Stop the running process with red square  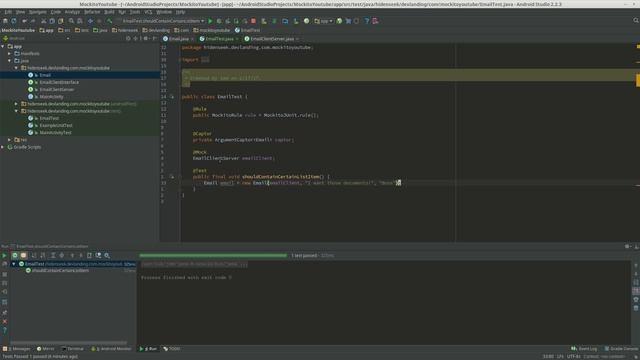[x=253, y=21]
